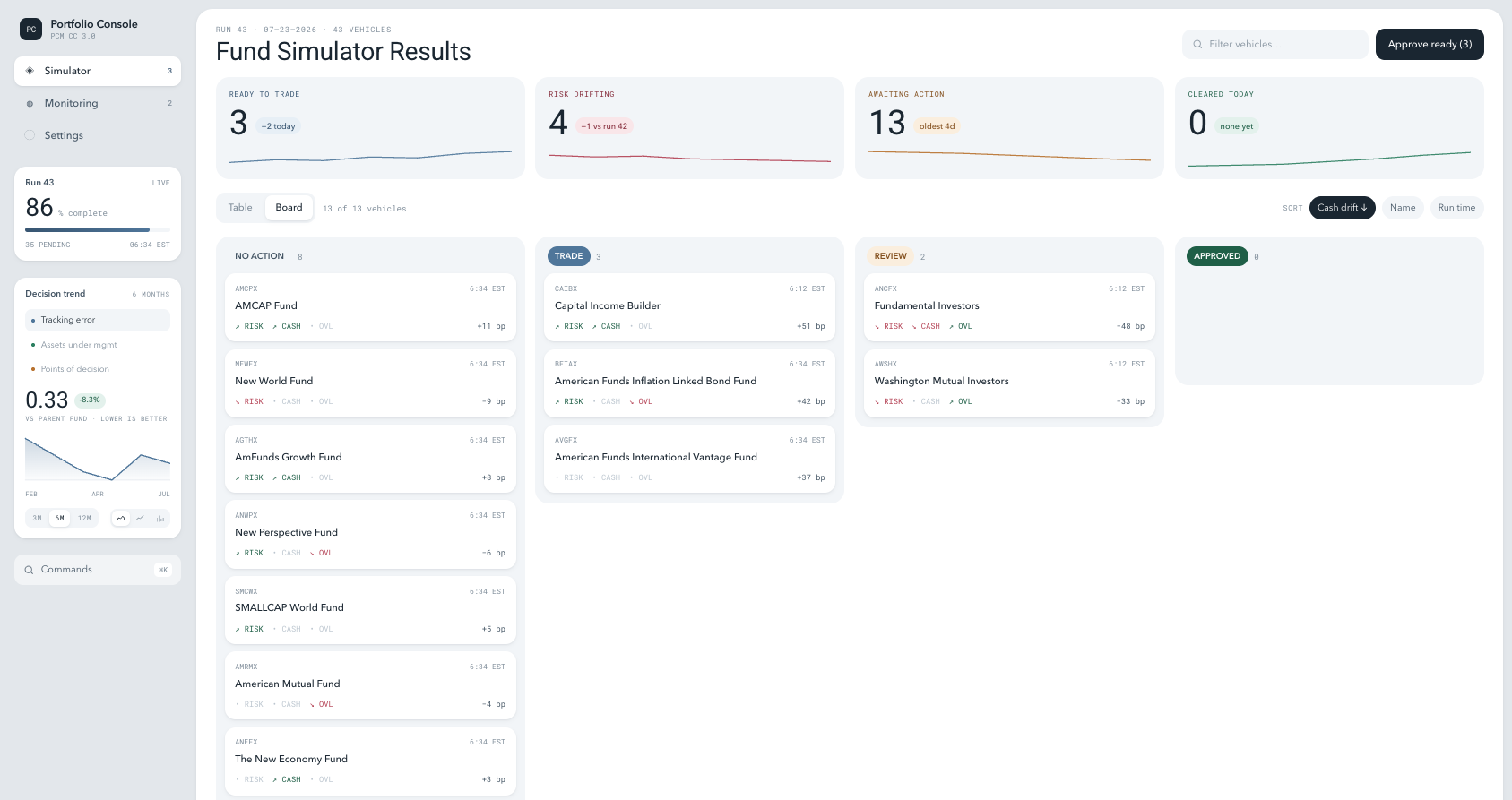Click the +51 bp drift value
Image resolution: width=1512 pixels, height=800 pixels.
[810, 326]
